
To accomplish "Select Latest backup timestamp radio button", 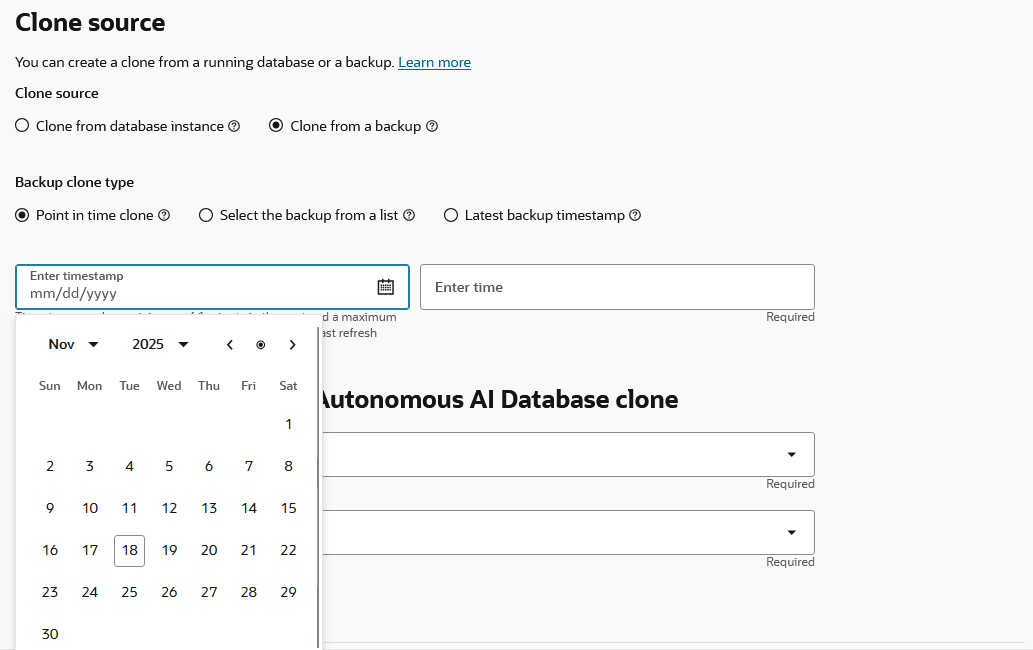I will (451, 215).
